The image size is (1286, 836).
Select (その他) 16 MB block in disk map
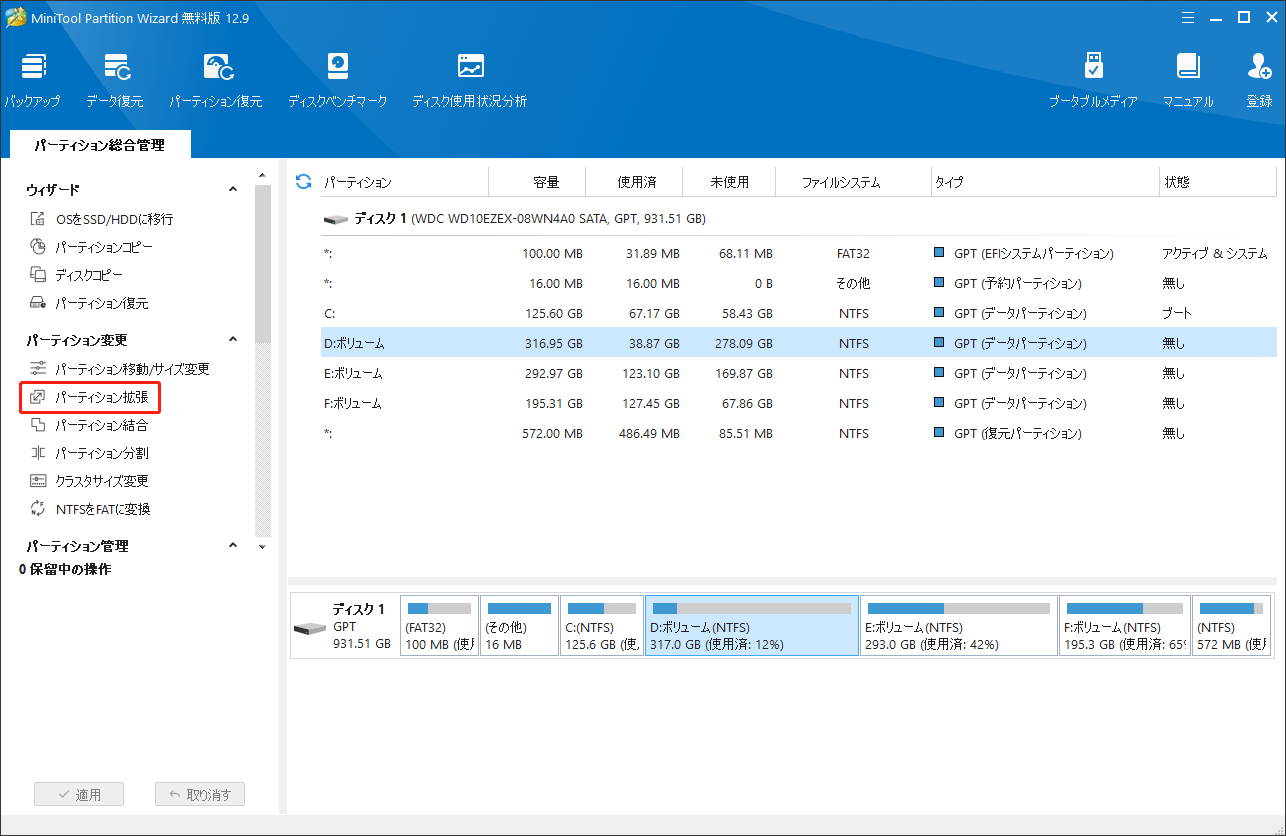tap(519, 626)
